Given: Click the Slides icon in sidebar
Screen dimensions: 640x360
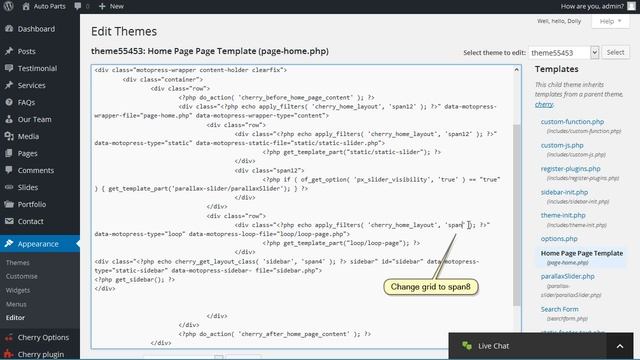Looking at the screenshot, I should (9, 187).
